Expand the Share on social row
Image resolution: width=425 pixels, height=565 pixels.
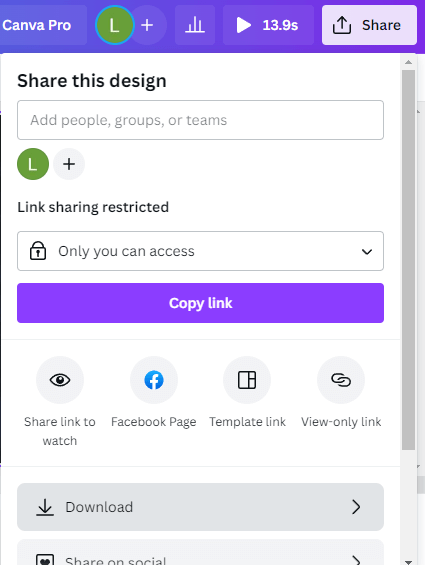point(200,553)
